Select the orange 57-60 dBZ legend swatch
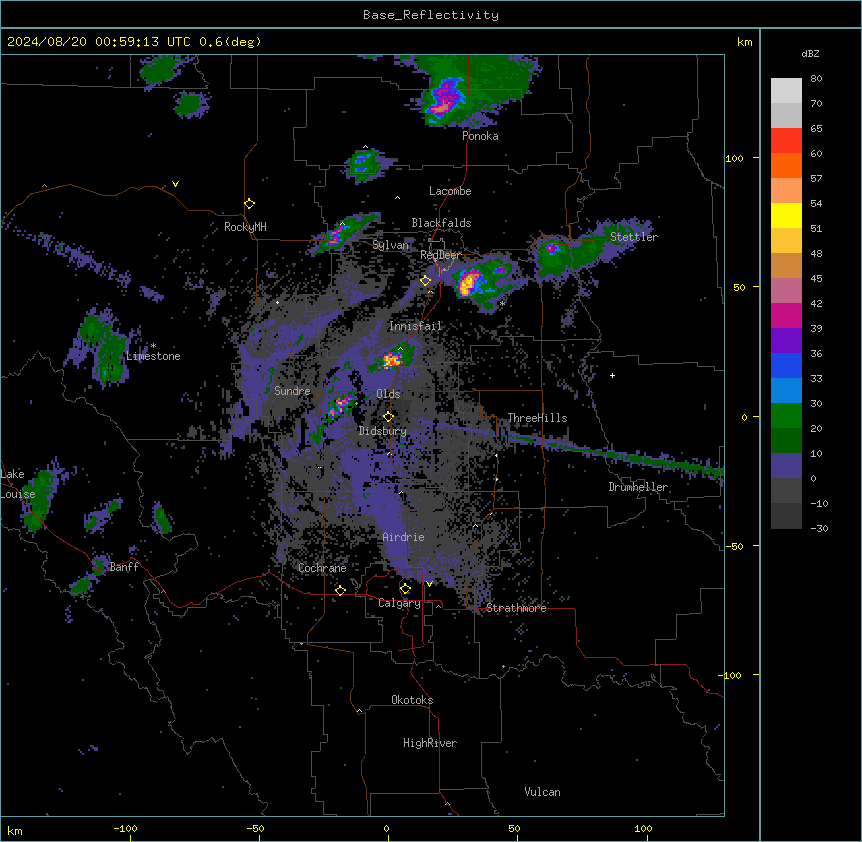 coord(786,165)
